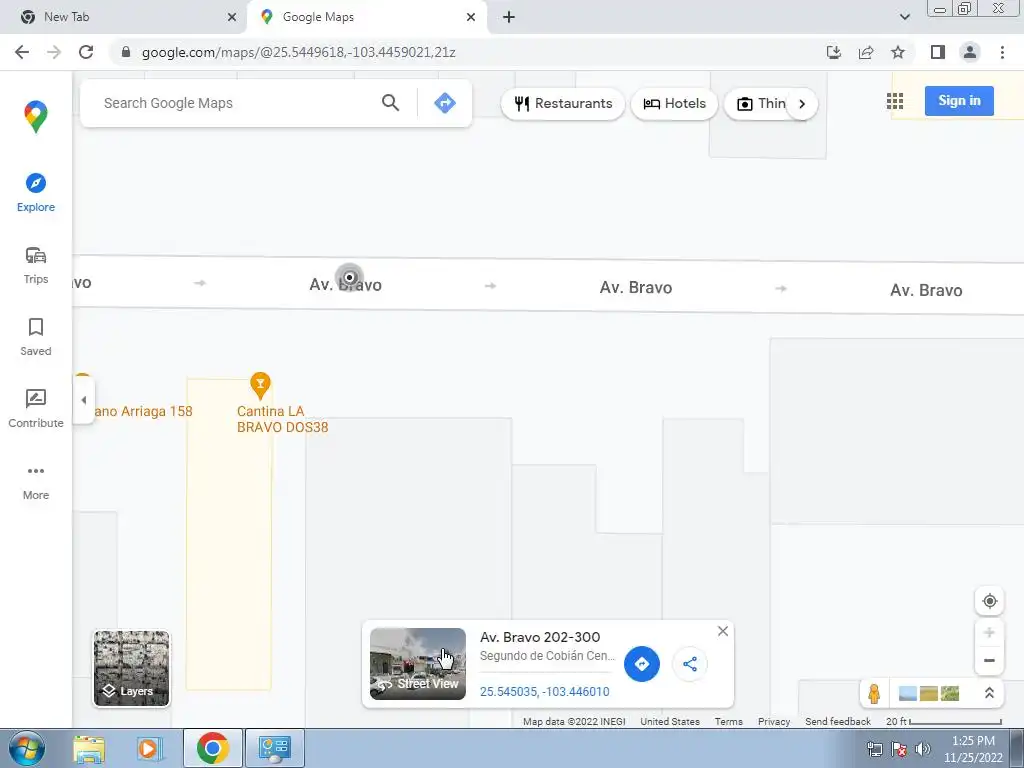This screenshot has width=1024, height=768.
Task: Copy coordinates 25.545035, -103.446010
Action: click(x=545, y=692)
